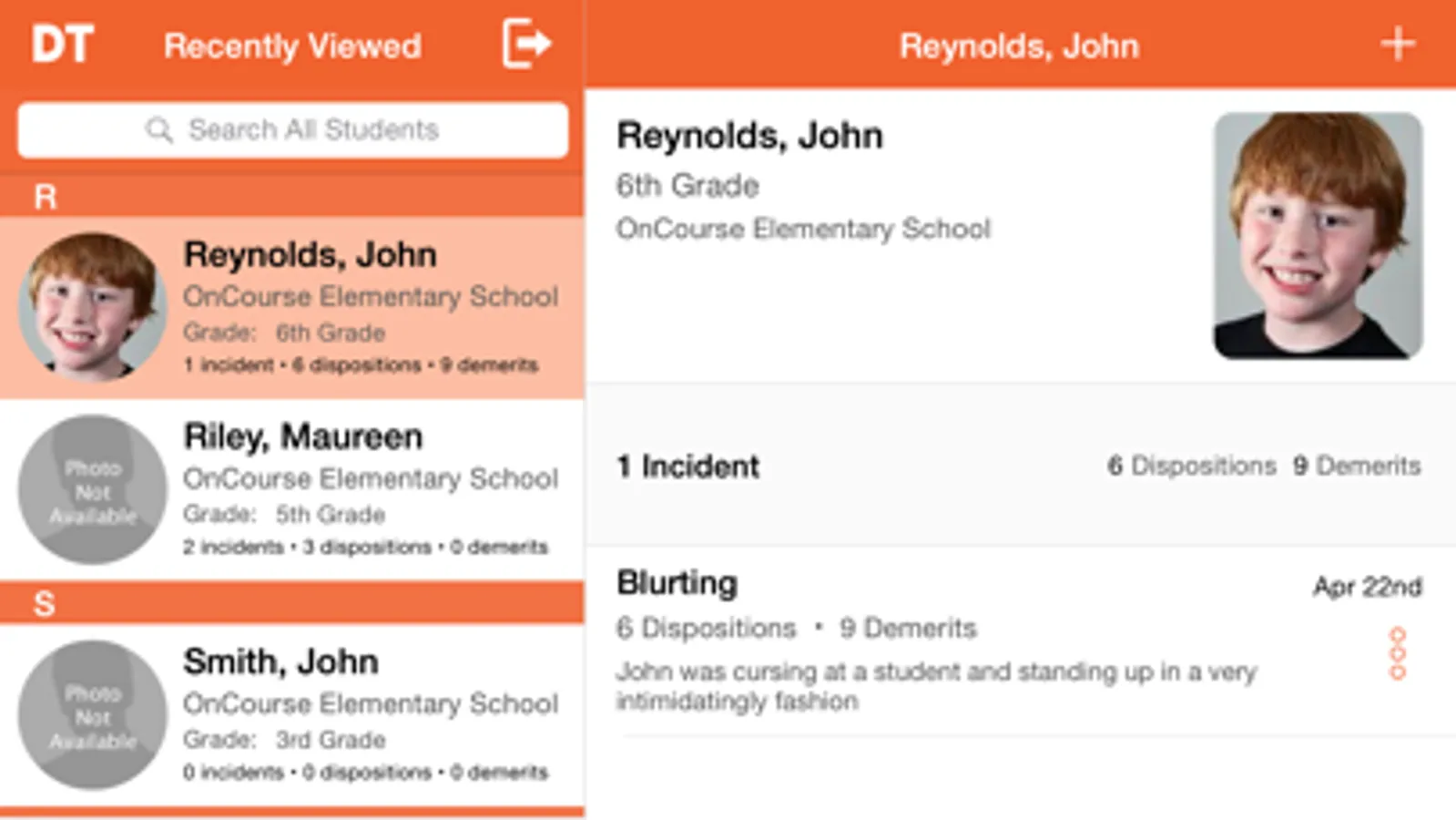The image size is (1456, 820).
Task: Open the three-dot options for Blurting incident
Action: point(1398,653)
